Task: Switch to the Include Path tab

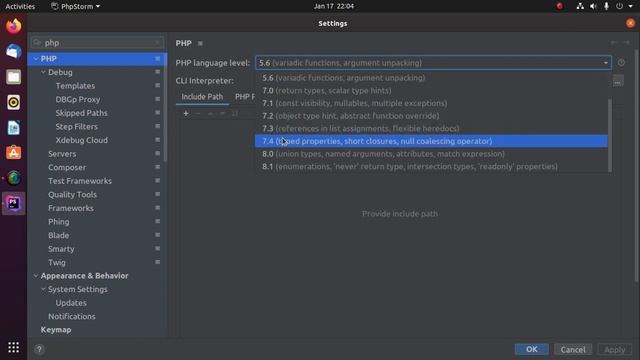Action: (x=202, y=97)
